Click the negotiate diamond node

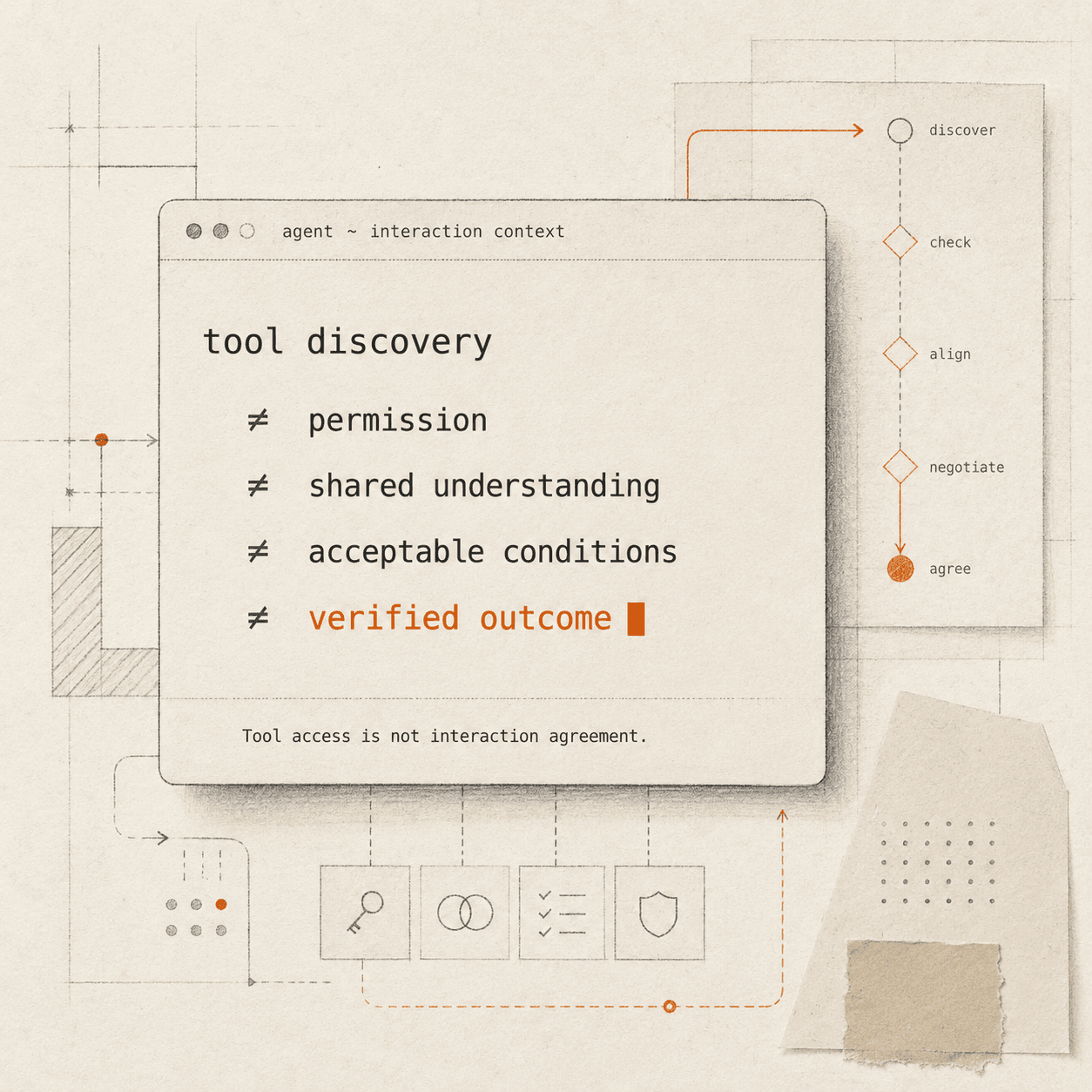click(900, 467)
